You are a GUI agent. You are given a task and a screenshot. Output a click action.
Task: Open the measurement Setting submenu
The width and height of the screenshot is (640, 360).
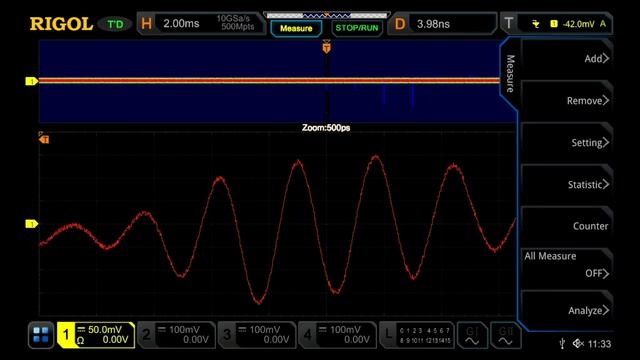click(x=567, y=142)
